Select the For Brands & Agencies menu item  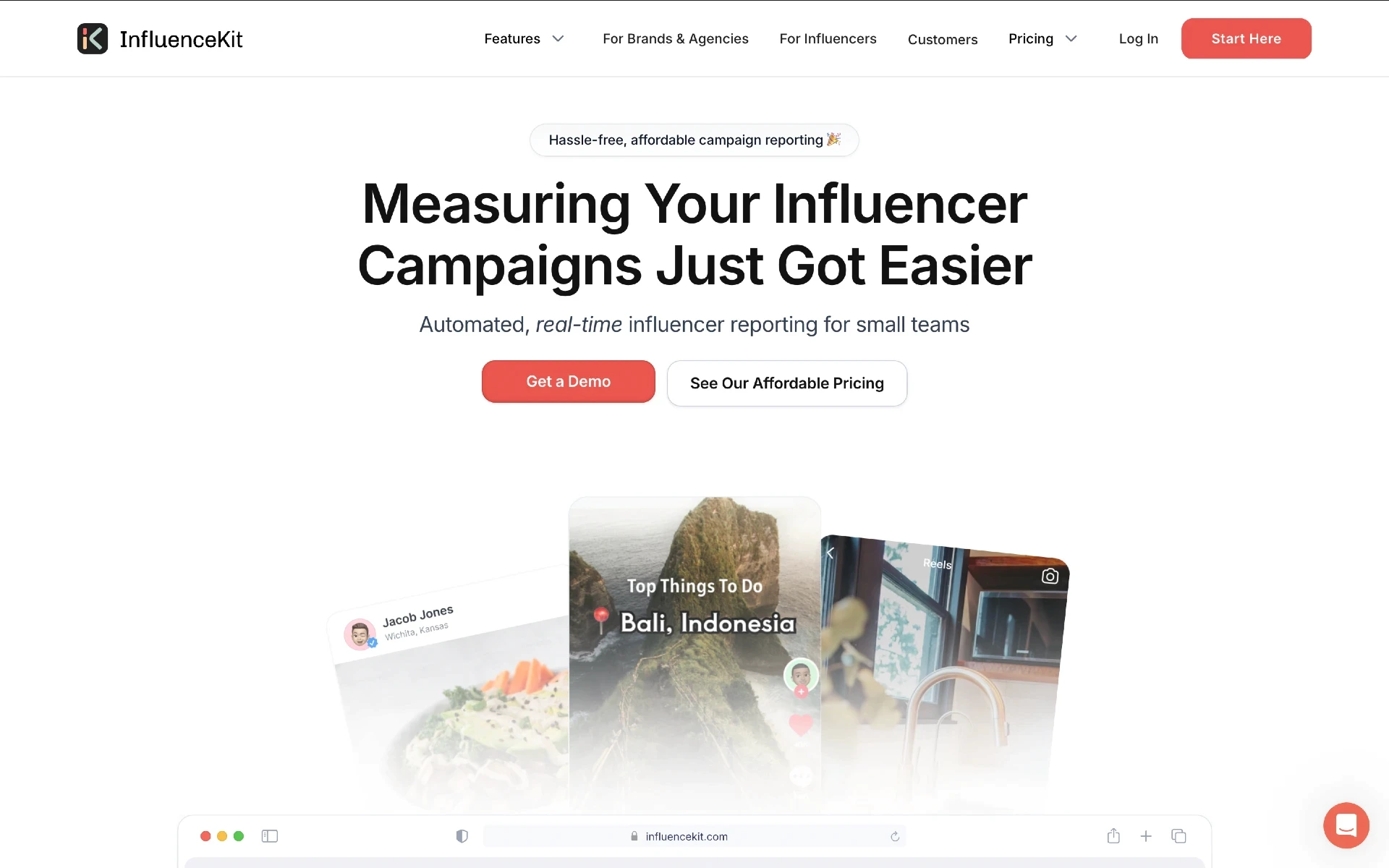click(675, 38)
